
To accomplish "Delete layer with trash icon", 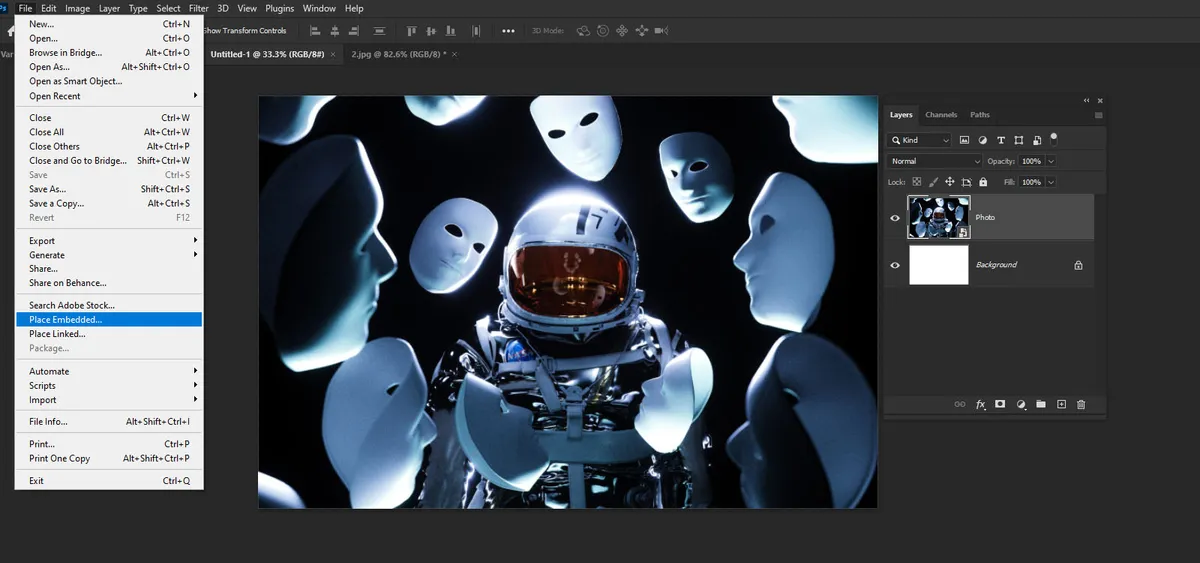I will 1081,404.
